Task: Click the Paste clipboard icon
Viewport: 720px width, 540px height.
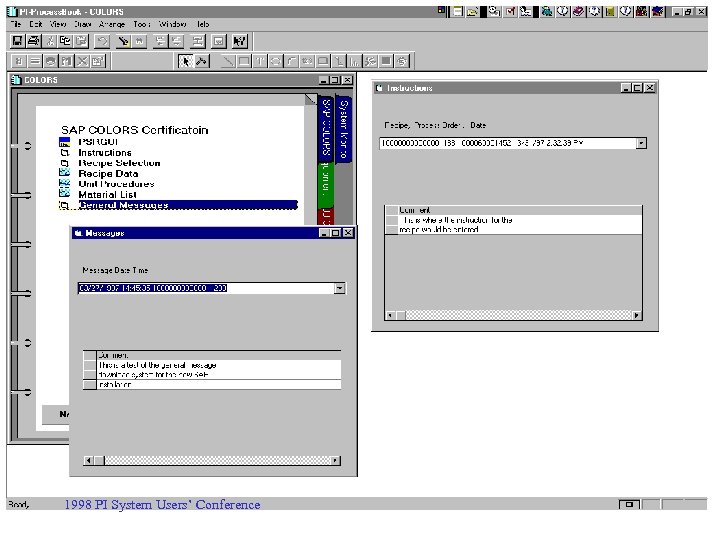Action: (x=81, y=41)
